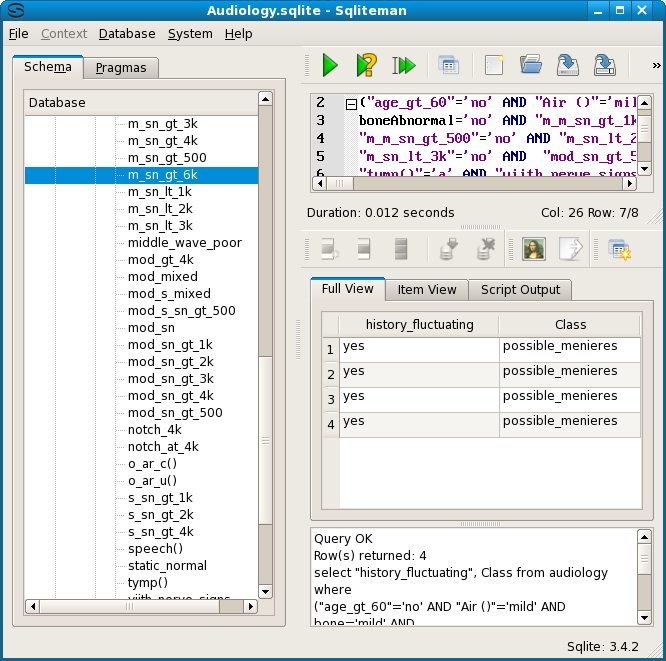The image size is (666, 661).
Task: Save the SQL script with save icon
Action: 567,66
